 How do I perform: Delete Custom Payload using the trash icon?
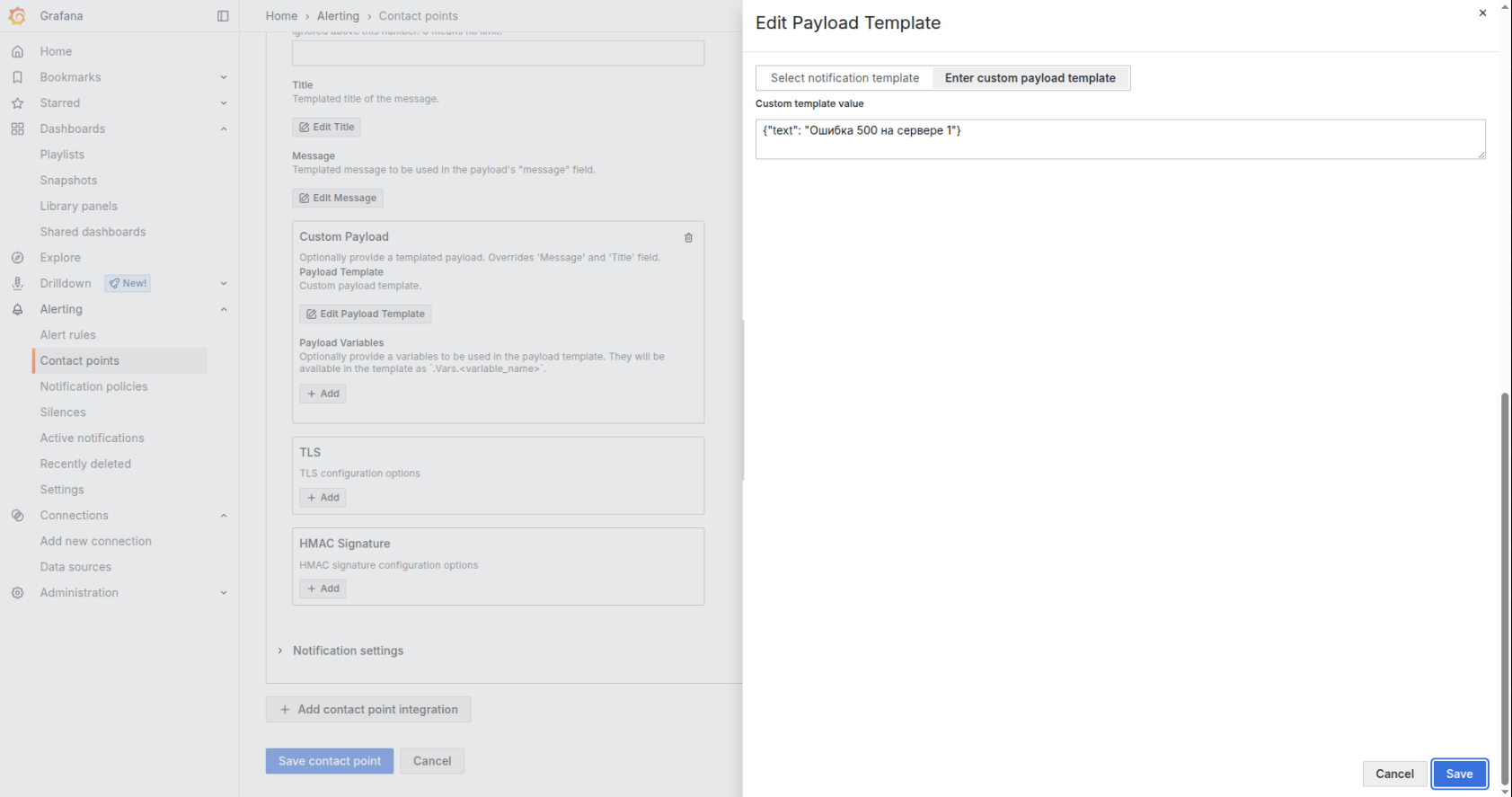click(x=688, y=238)
